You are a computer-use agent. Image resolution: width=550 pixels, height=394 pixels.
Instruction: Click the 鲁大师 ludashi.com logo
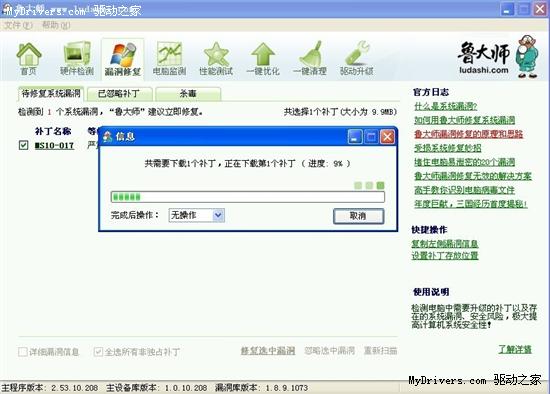498,56
